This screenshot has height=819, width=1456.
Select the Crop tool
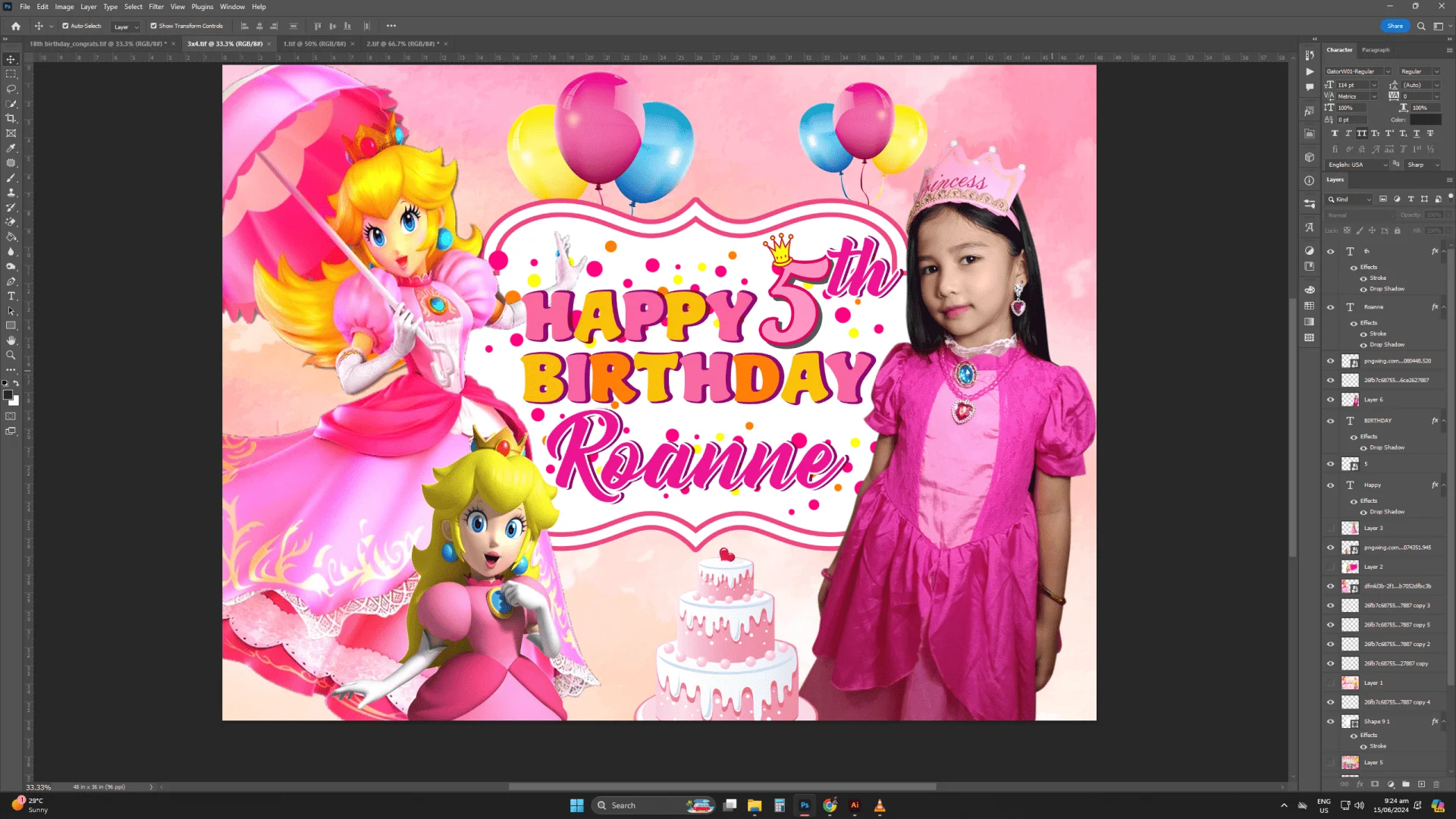coord(11,118)
